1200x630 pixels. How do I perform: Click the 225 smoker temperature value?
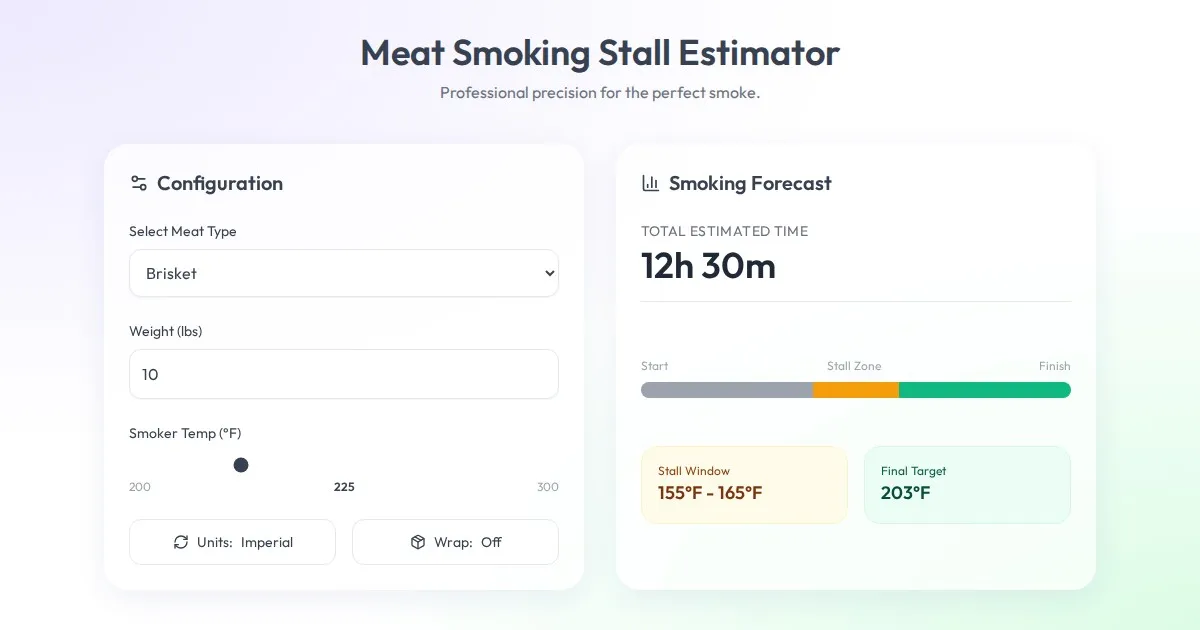[344, 487]
